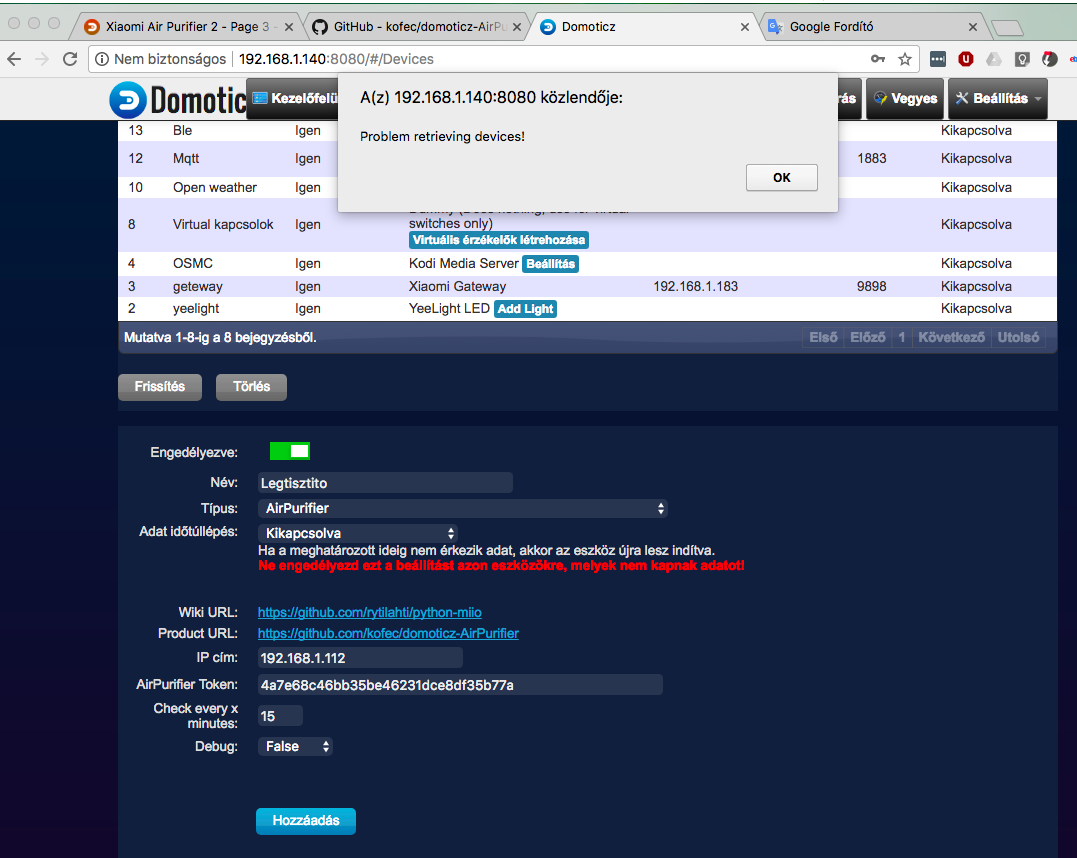
Task: Select the yeelight row
Action: click(587, 309)
